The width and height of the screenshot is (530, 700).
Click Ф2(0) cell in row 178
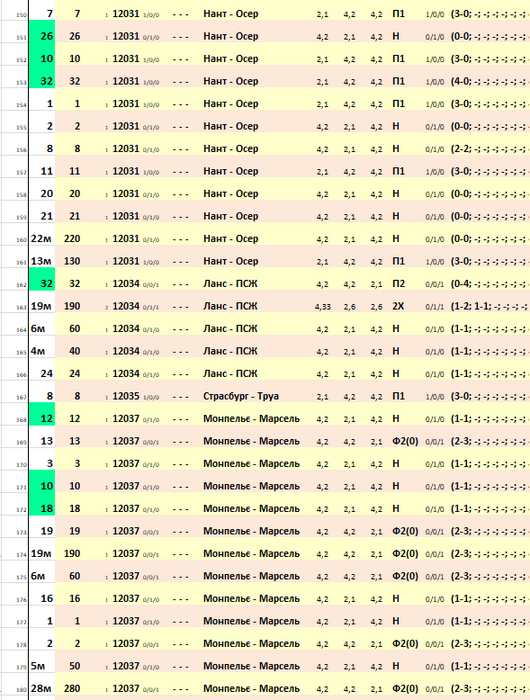pyautogui.click(x=405, y=644)
